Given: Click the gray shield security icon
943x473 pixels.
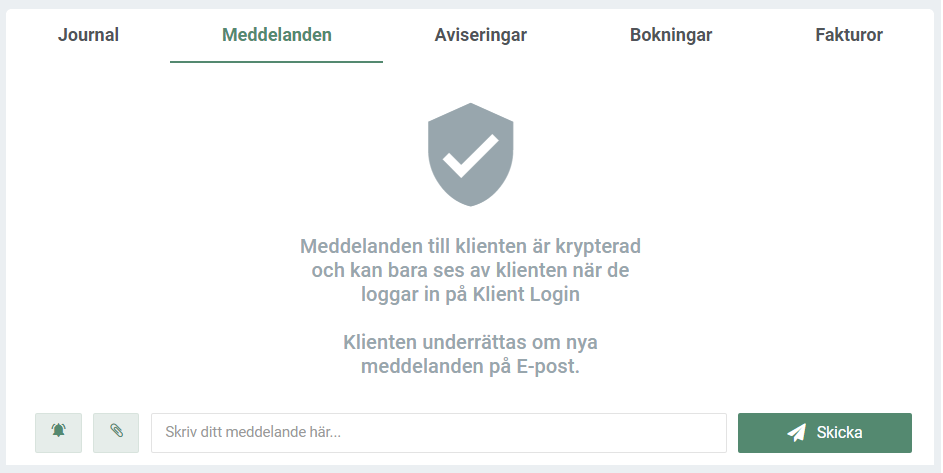Looking at the screenshot, I should 471,155.
